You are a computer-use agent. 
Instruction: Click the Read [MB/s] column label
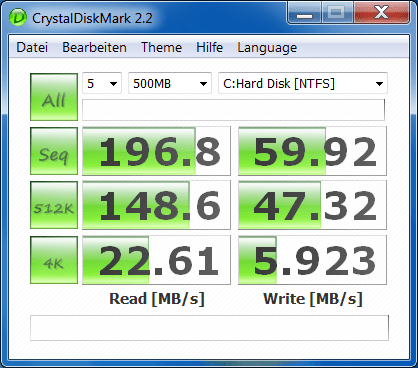157,299
